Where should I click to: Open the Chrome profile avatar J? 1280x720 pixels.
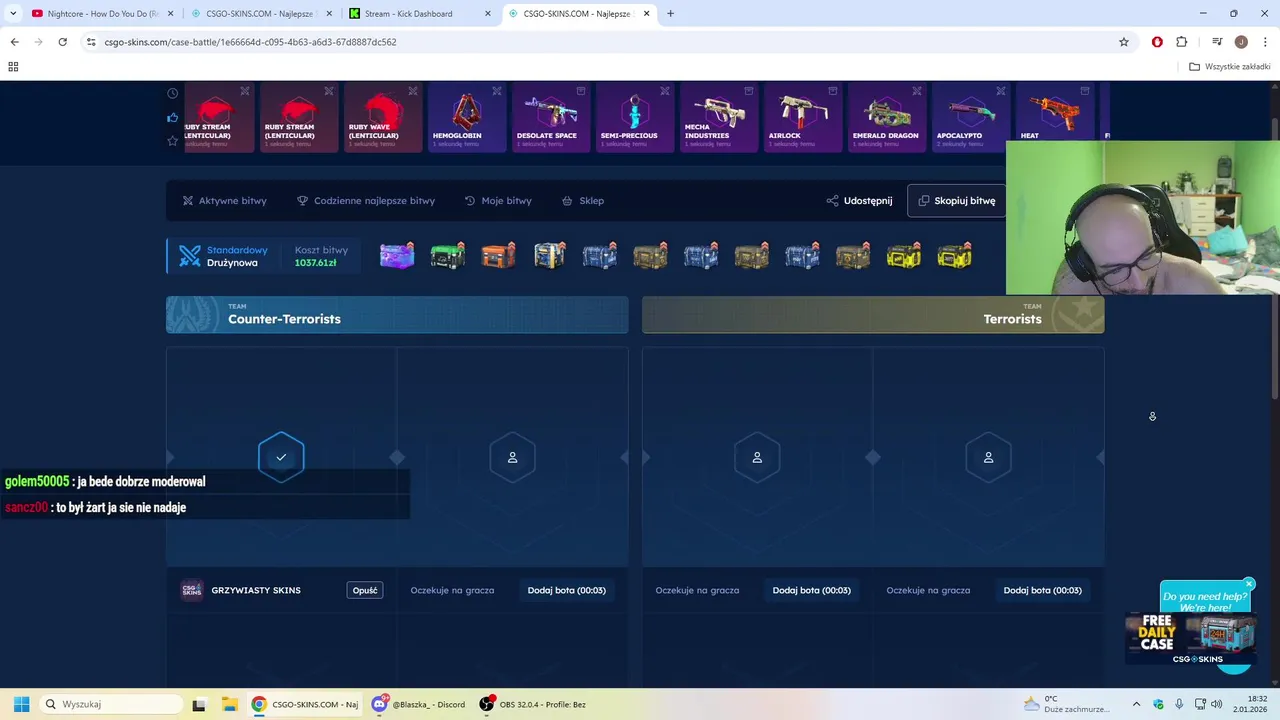[x=1241, y=42]
